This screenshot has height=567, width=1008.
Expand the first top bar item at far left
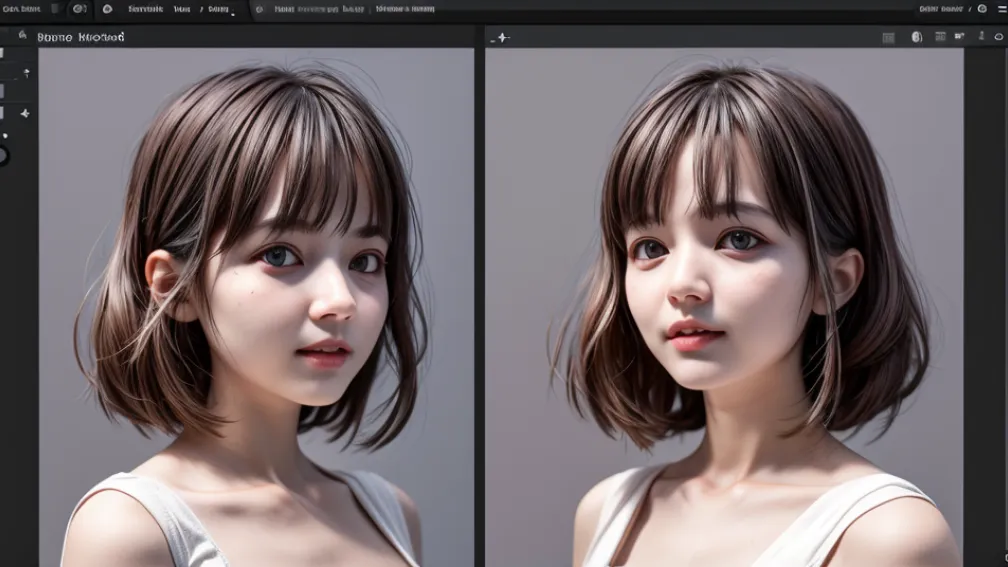pyautogui.click(x=20, y=9)
